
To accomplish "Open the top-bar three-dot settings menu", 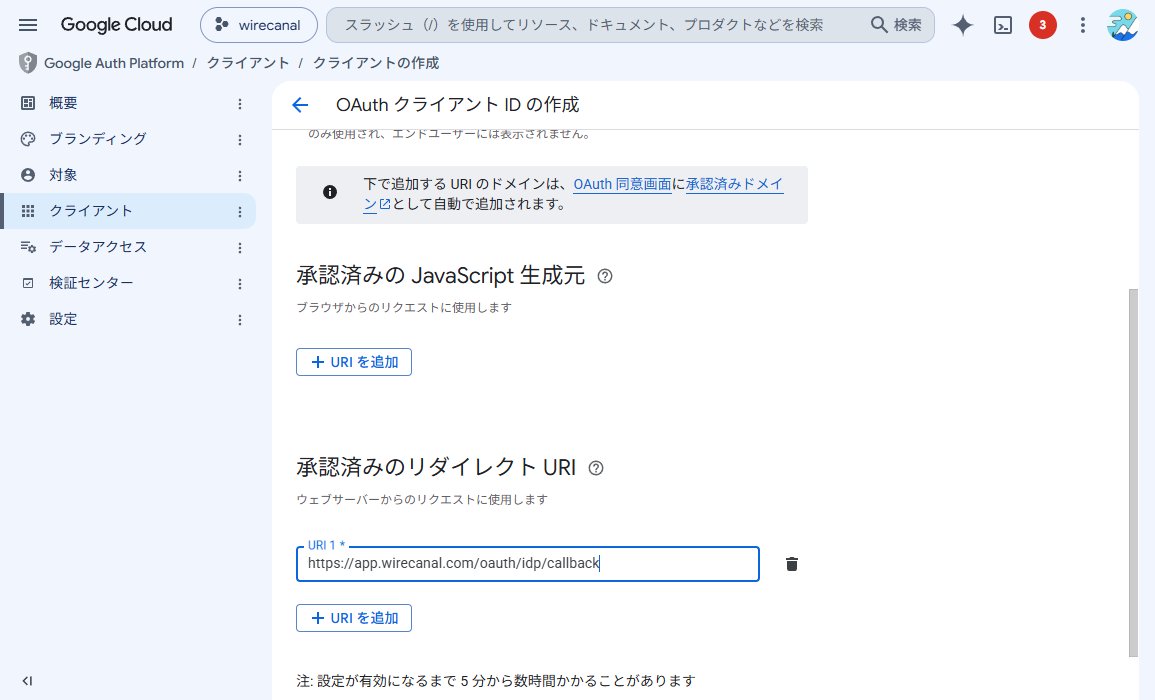I will point(1082,25).
